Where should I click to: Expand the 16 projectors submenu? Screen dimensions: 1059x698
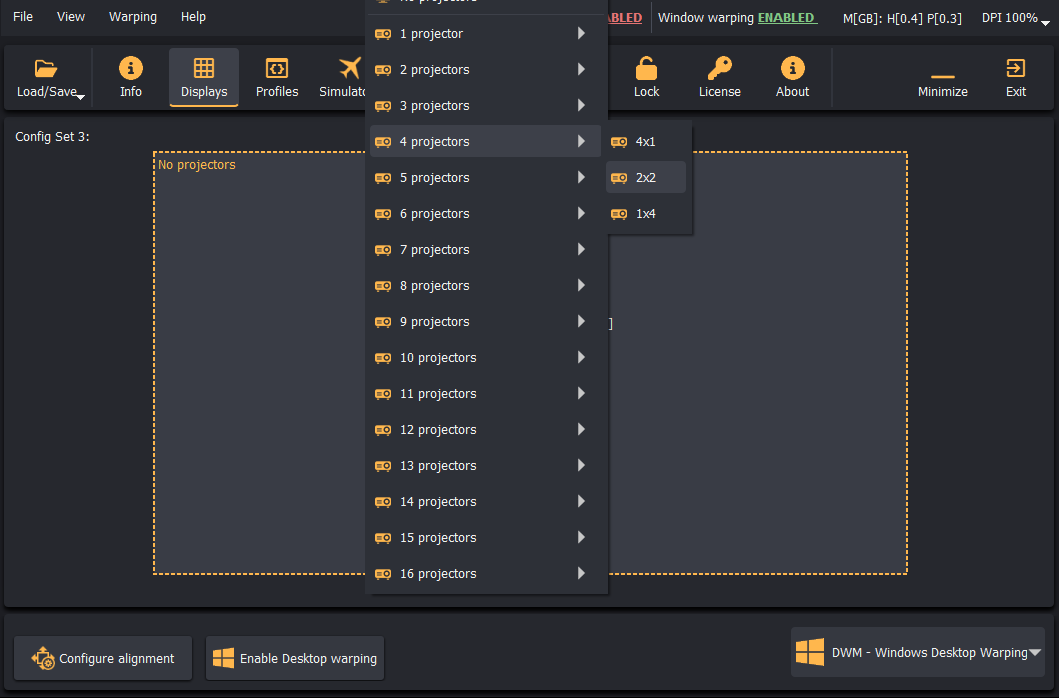486,574
